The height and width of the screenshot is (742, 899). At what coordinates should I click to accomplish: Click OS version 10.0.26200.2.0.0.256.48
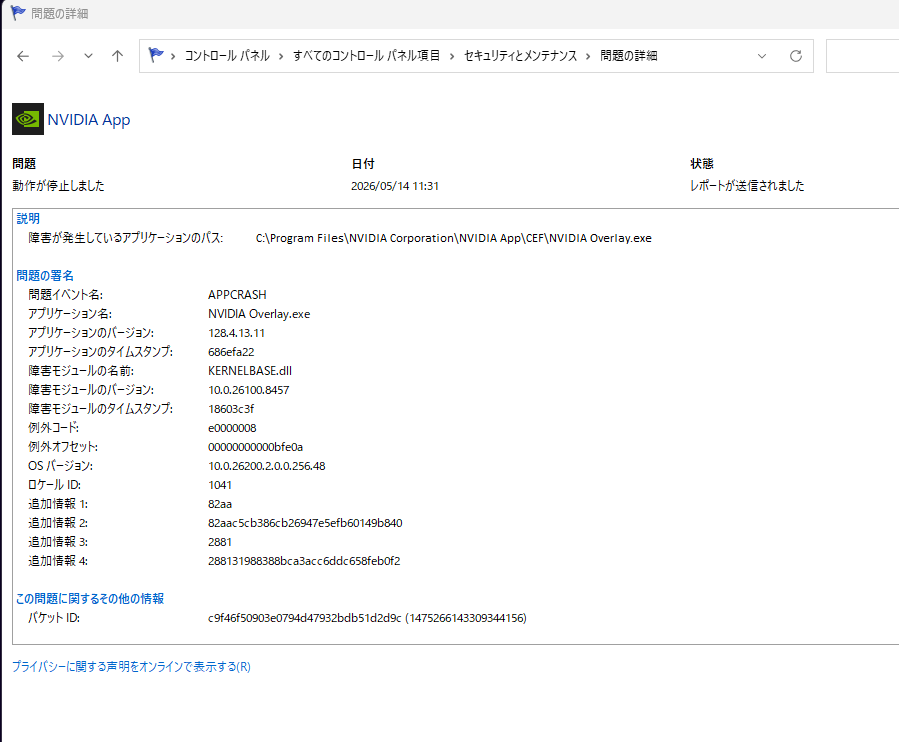click(x=267, y=466)
